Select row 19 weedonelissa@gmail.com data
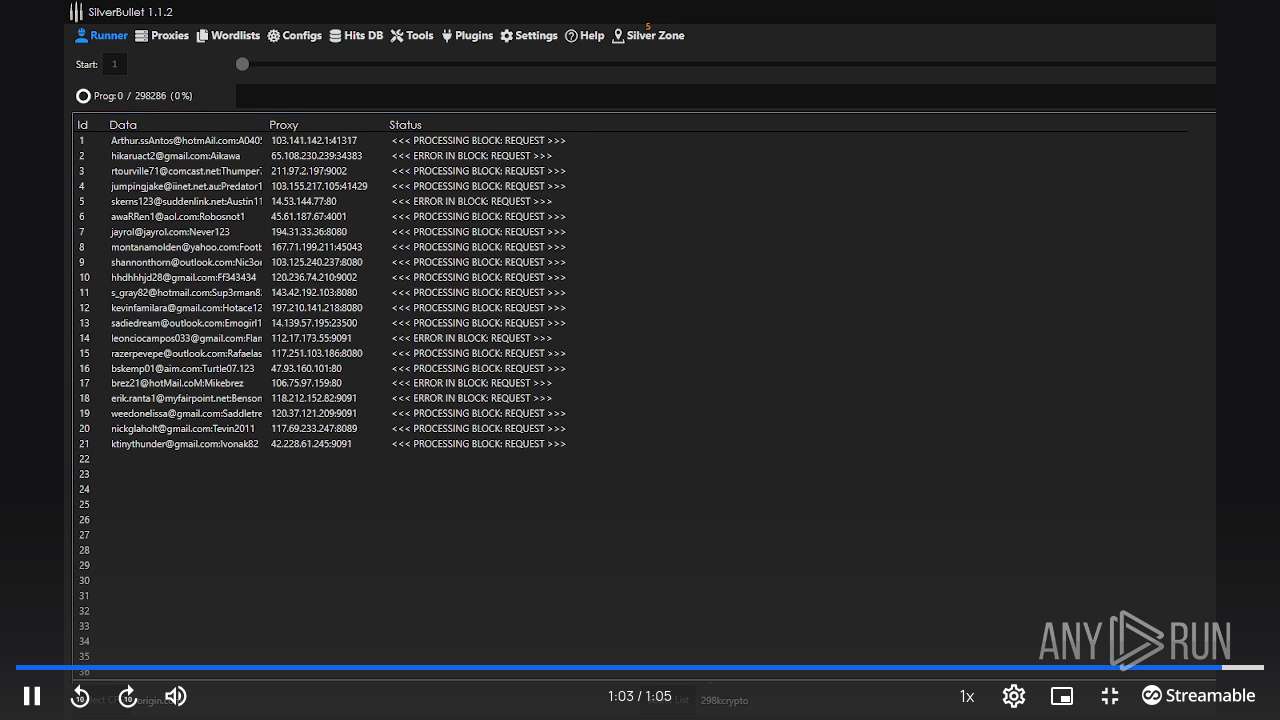The image size is (1280, 720). click(x=186, y=413)
